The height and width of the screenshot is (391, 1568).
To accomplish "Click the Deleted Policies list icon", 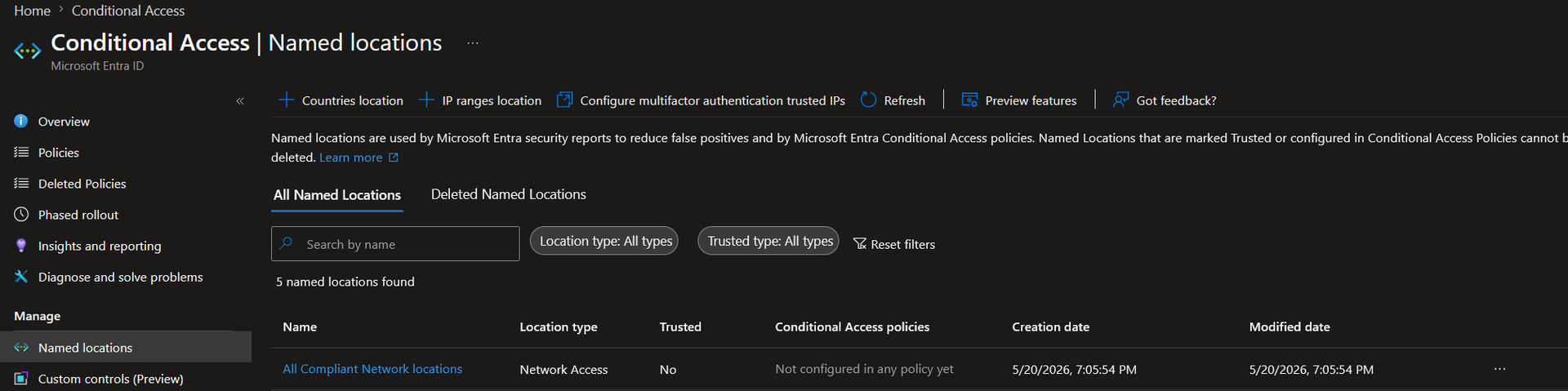I will pyautogui.click(x=21, y=183).
